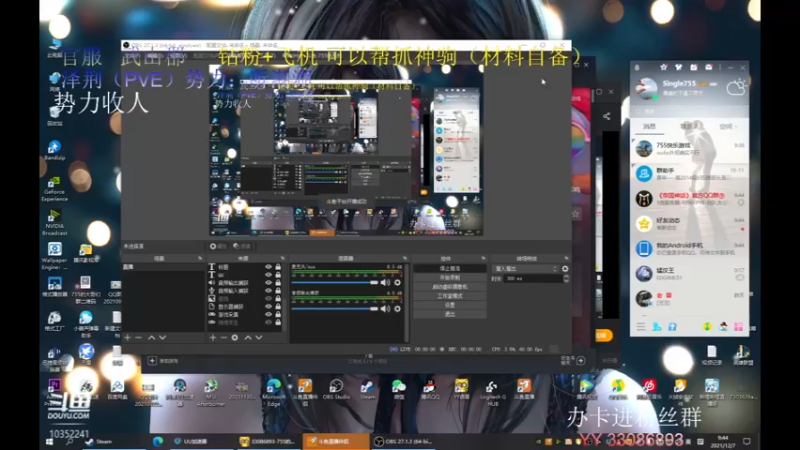Click 开始录制 button in OBS controls
The width and height of the screenshot is (800, 450).
[449, 278]
